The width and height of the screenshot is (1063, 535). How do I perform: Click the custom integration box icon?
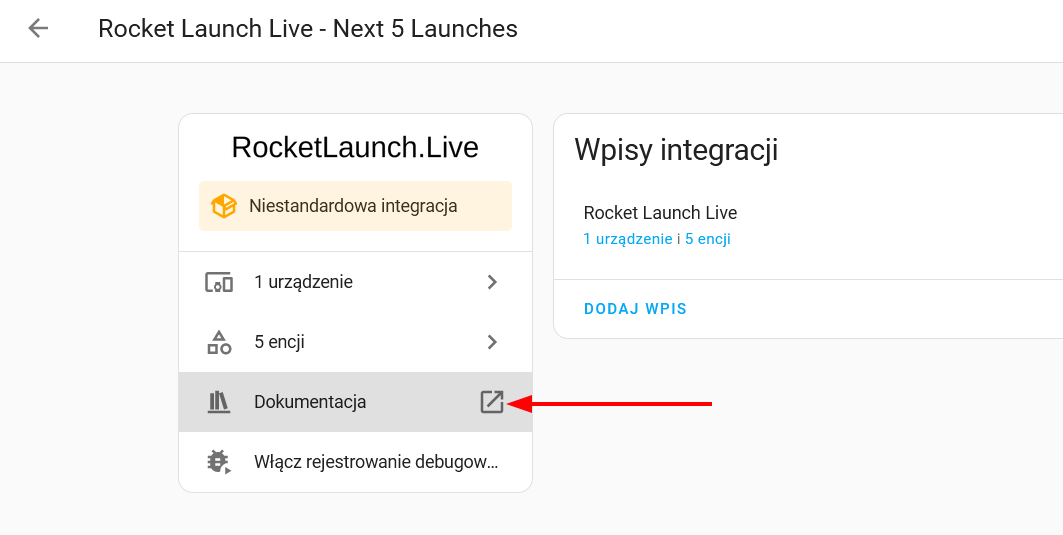[223, 205]
